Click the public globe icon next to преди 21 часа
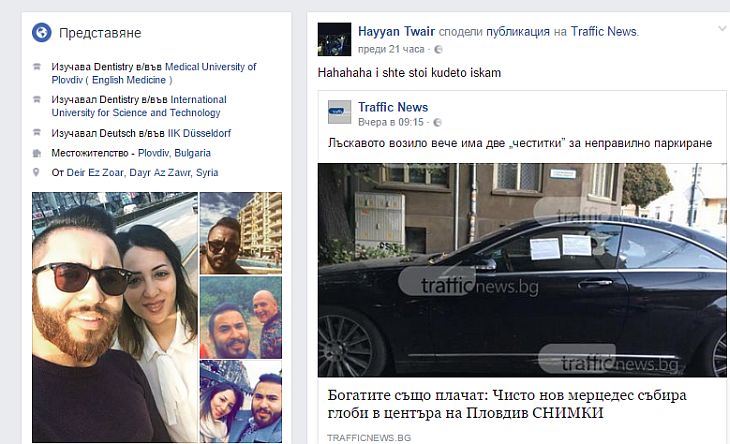Viewport: 730px width, 444px height. [x=438, y=49]
